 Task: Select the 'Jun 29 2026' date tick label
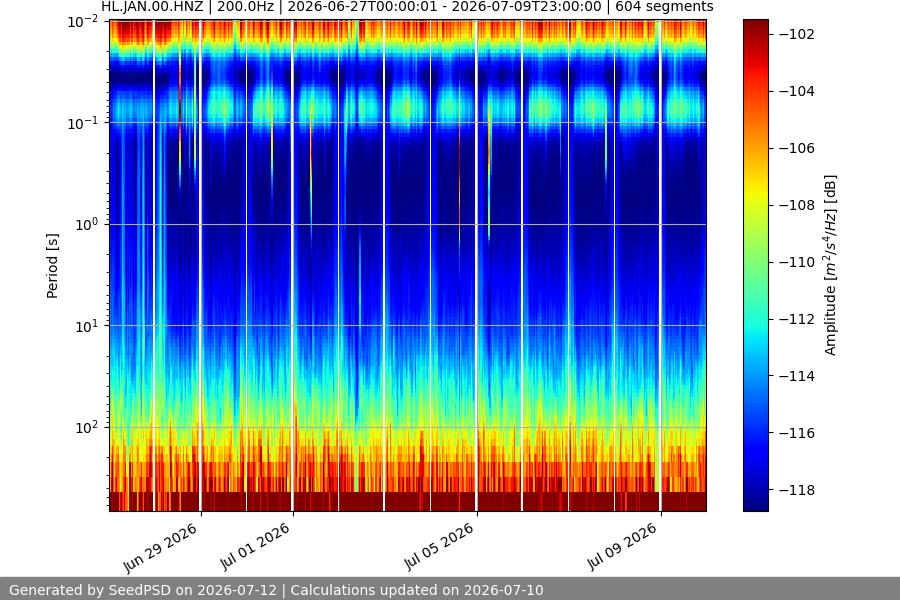pos(160,548)
